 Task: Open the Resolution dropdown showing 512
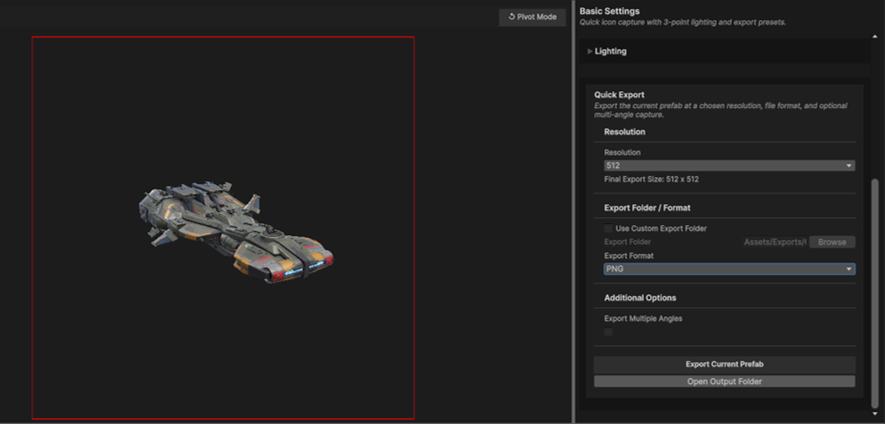click(729, 166)
